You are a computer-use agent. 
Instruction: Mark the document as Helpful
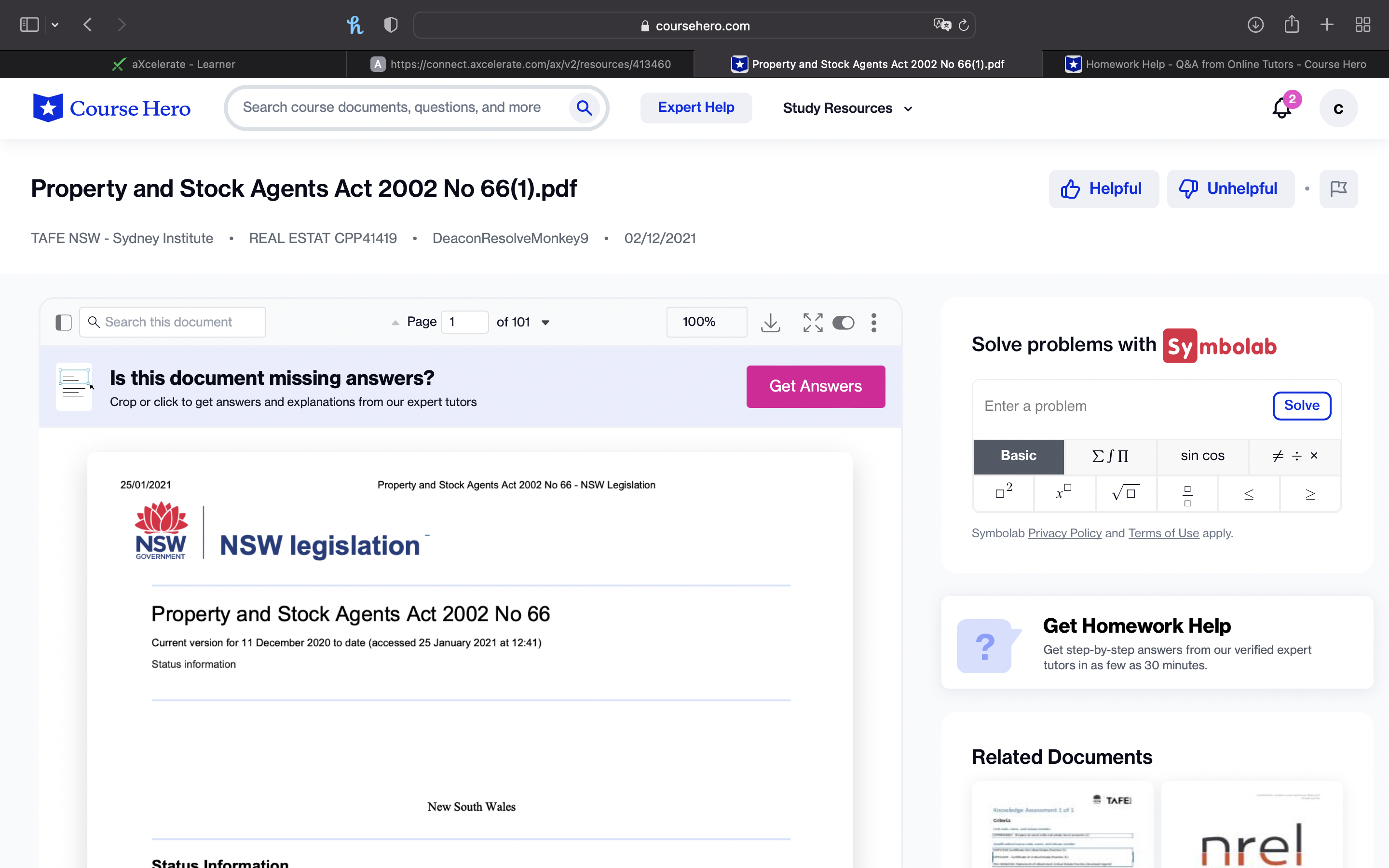click(x=1103, y=188)
